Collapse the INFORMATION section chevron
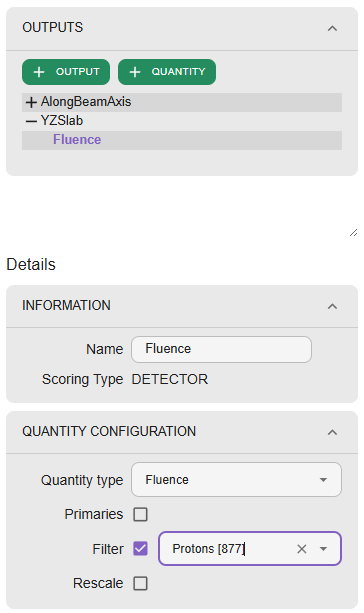 click(x=332, y=306)
